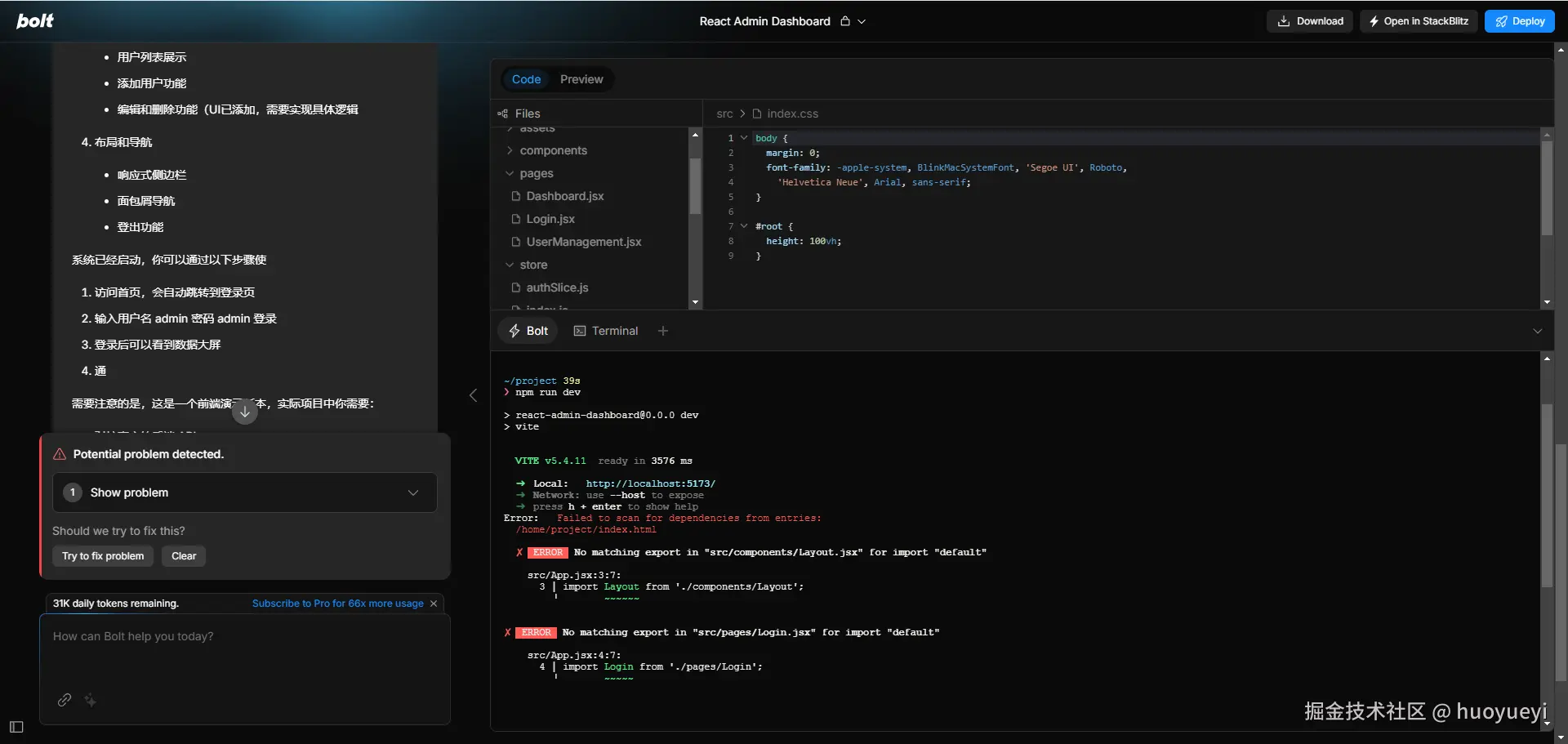Expand the components folder

(x=510, y=150)
